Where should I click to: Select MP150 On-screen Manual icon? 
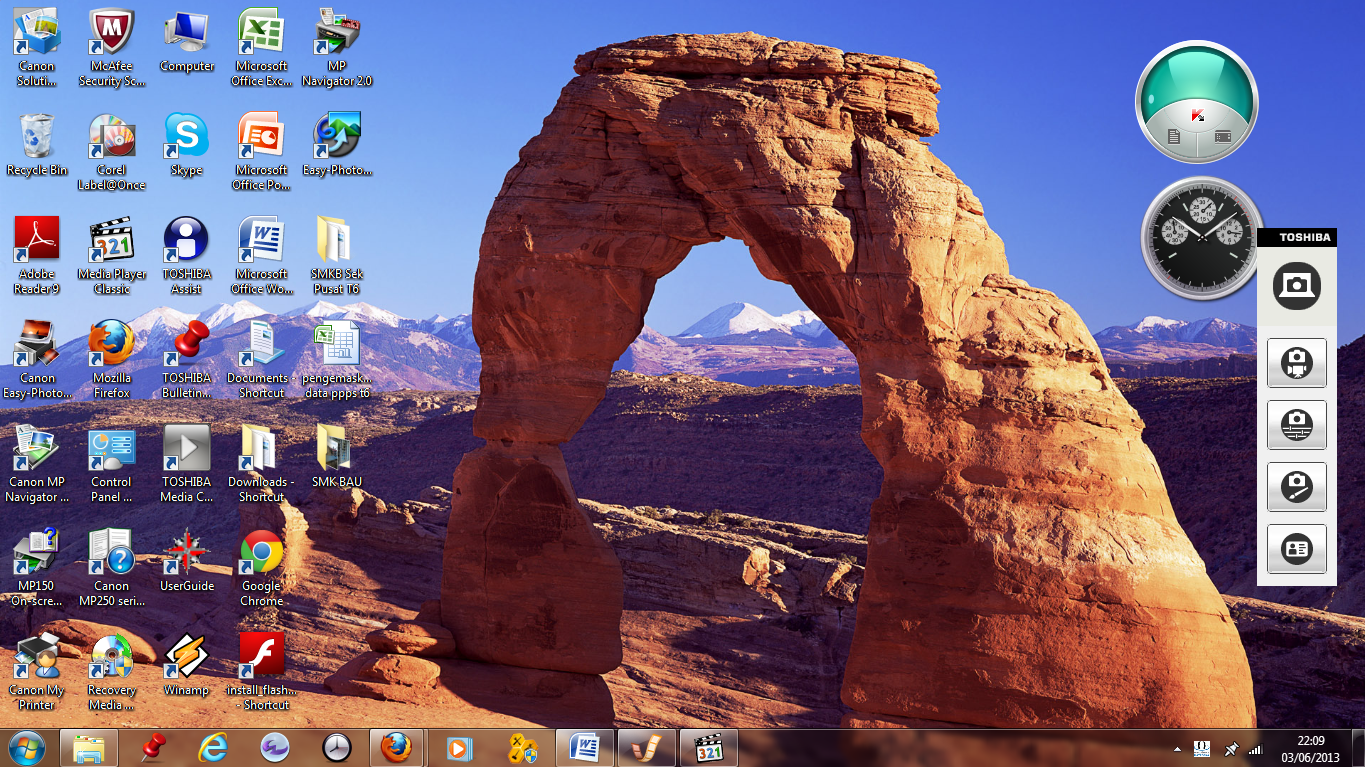37,567
